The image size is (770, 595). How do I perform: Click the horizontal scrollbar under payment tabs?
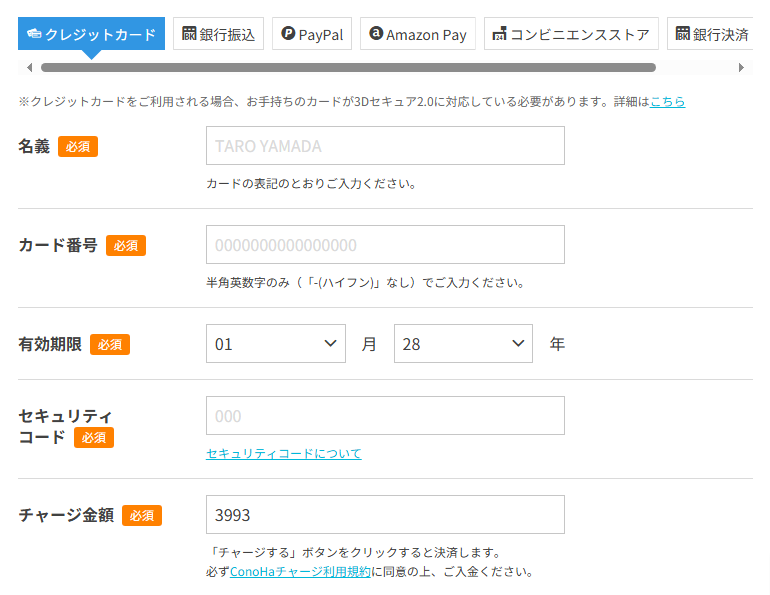point(348,68)
